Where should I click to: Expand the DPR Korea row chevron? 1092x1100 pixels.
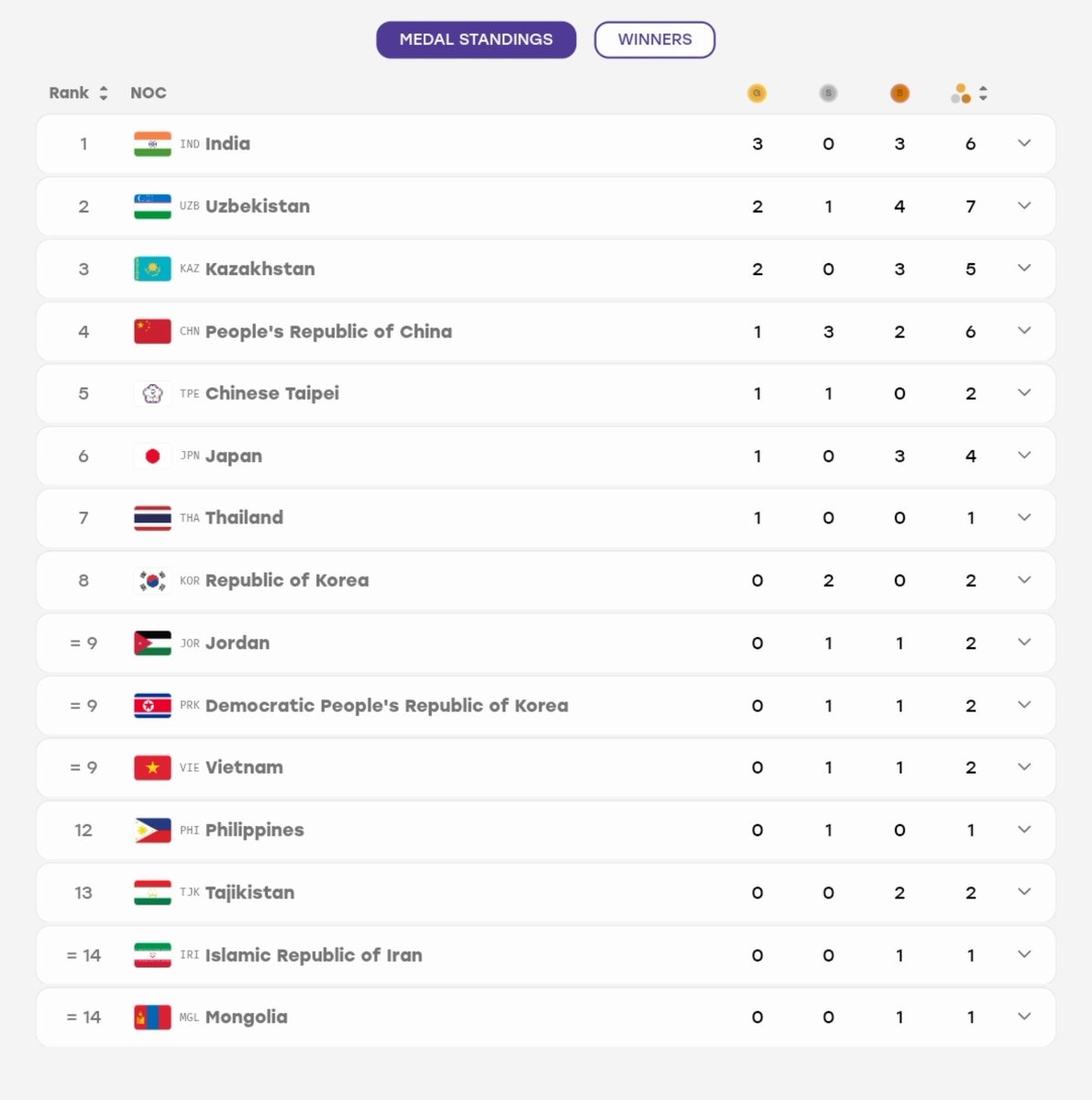1024,704
